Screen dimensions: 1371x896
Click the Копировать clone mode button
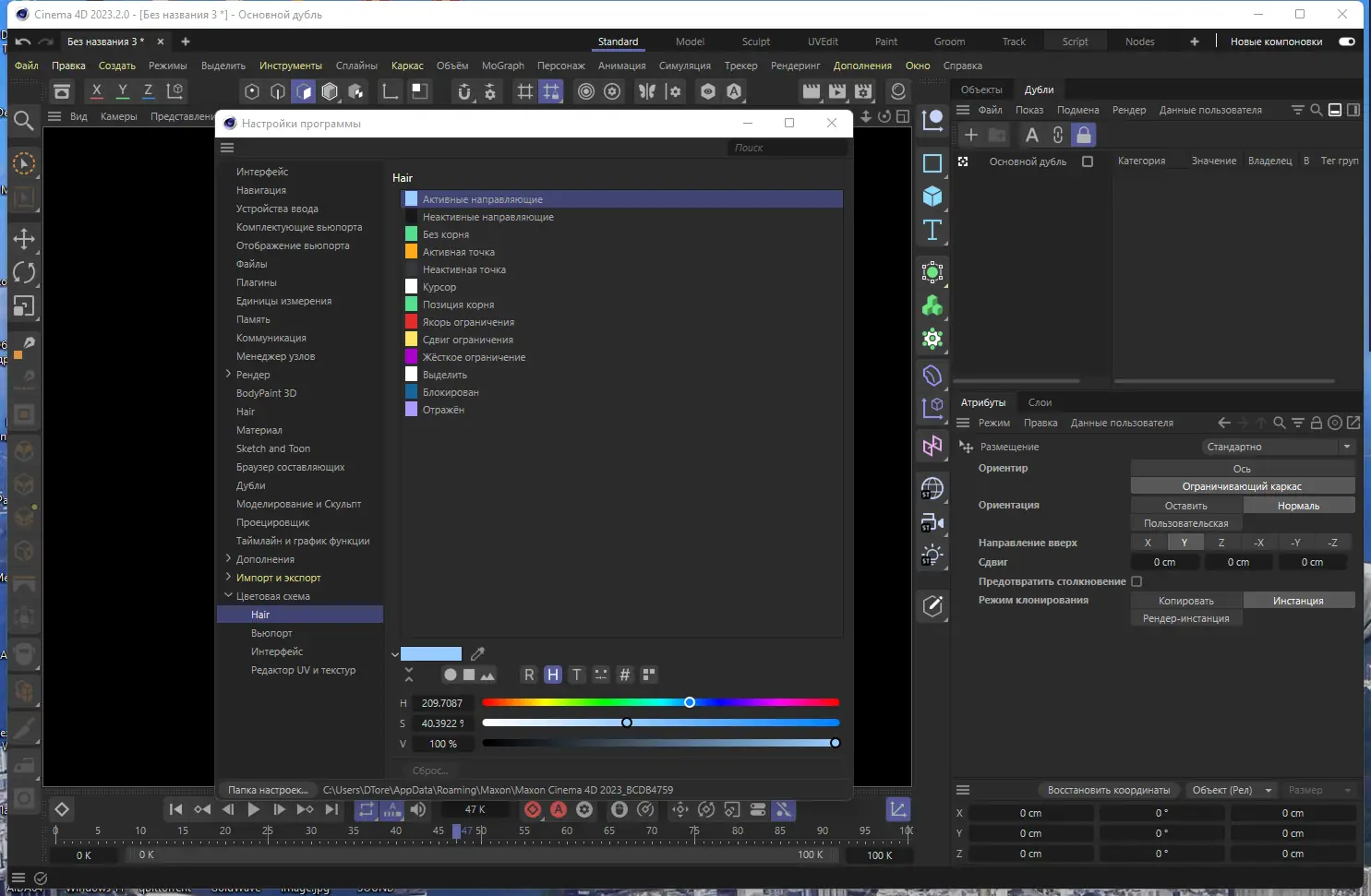click(x=1186, y=601)
